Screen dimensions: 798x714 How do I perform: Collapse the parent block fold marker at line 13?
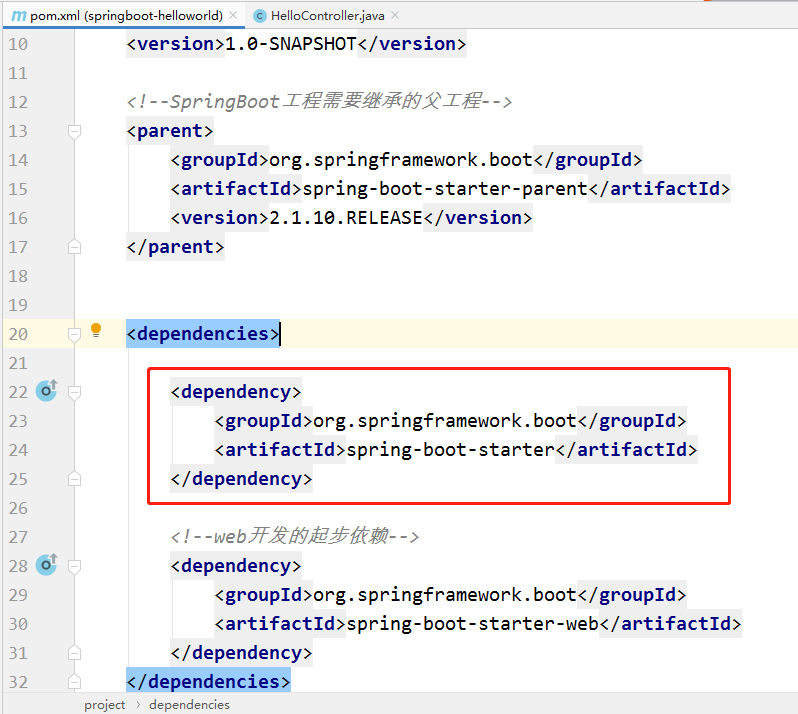74,131
